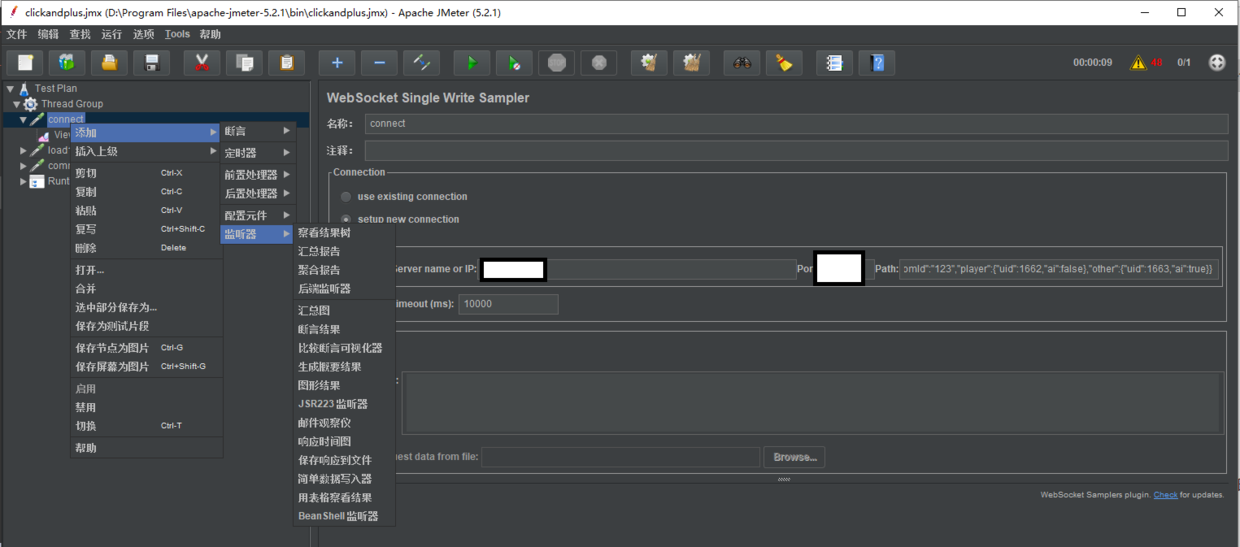Cut the element with the scissors icon
Viewport: 1240px width, 547px height.
click(201, 62)
